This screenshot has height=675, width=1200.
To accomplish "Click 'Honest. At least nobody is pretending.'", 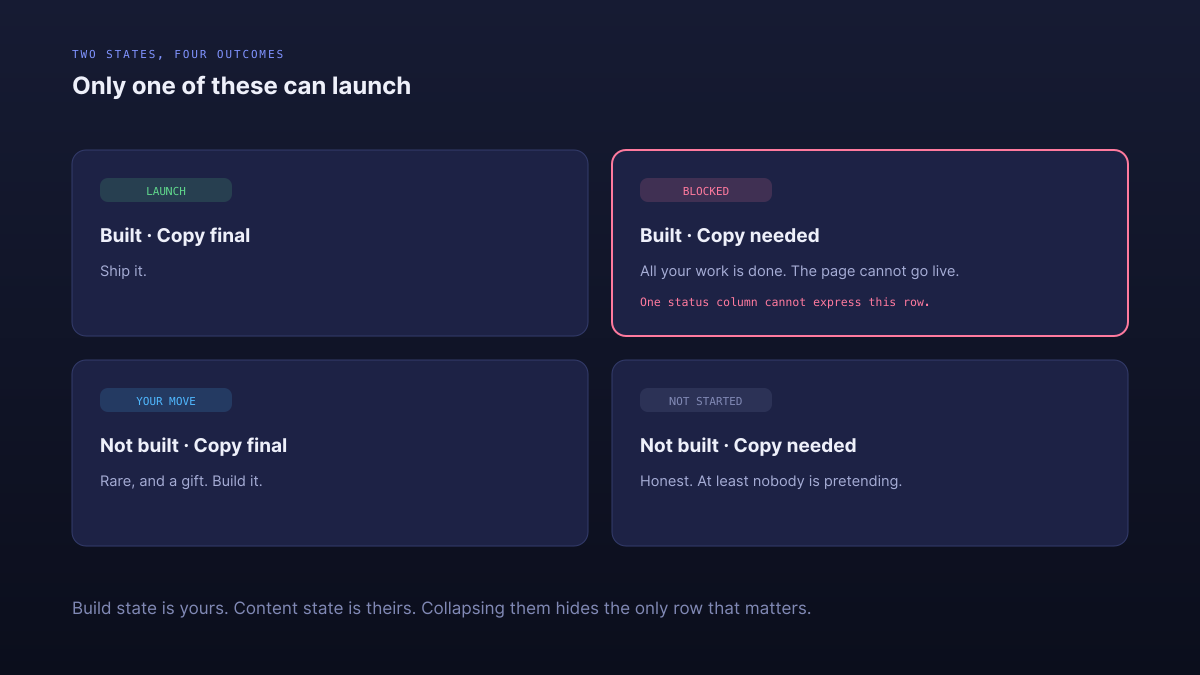I will click(x=771, y=481).
